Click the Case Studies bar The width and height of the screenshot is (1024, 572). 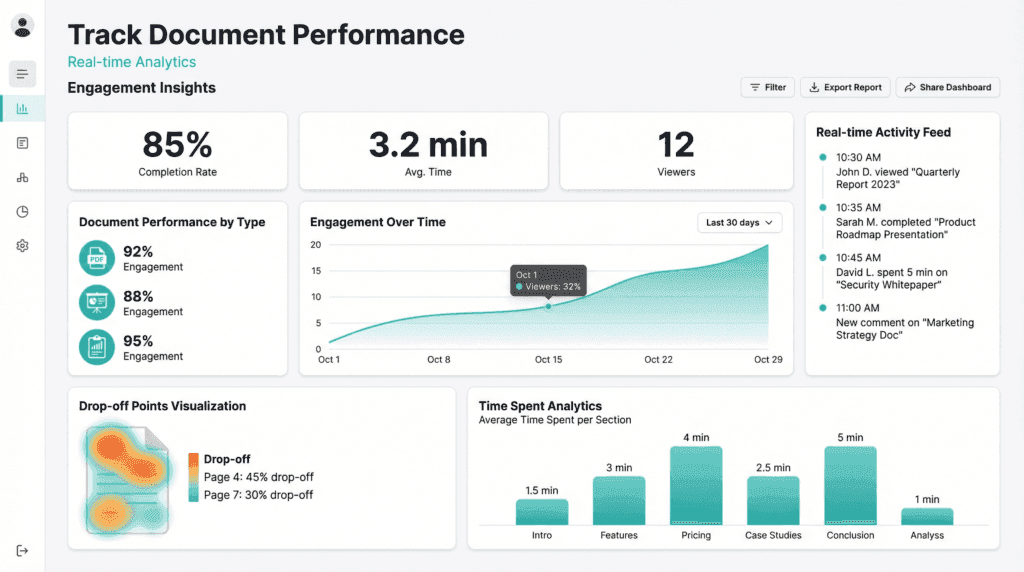tap(773, 500)
